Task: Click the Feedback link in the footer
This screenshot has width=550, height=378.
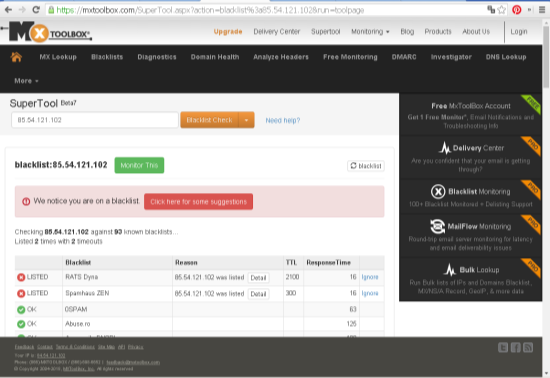Action: pyautogui.click(x=24, y=347)
